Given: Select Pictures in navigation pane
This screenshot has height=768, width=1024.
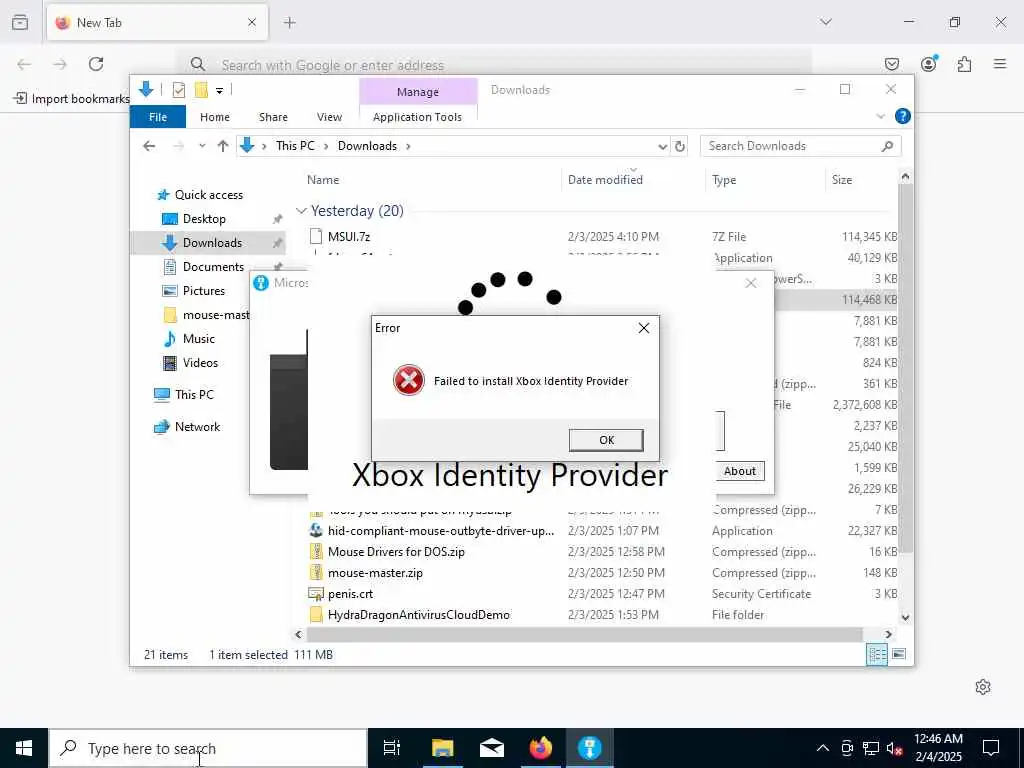Looking at the screenshot, I should click(203, 291).
